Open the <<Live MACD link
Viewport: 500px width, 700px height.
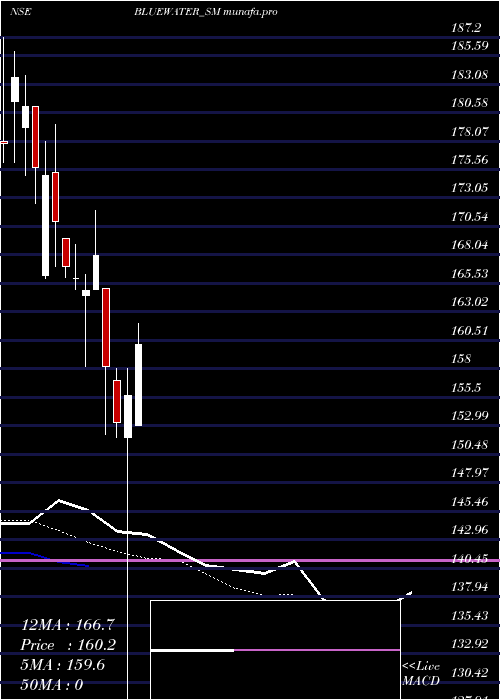[x=421, y=673]
